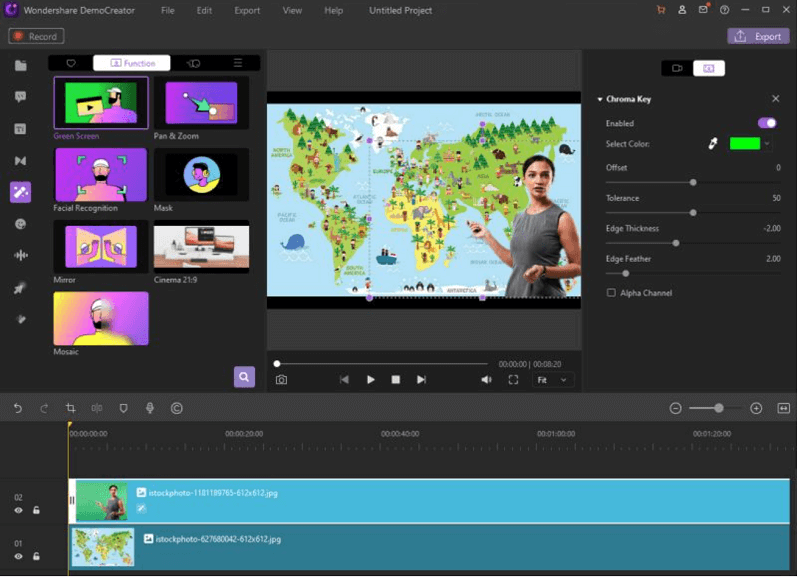Select the Mosaic effect thumbnail
798x578 pixels.
pos(101,319)
